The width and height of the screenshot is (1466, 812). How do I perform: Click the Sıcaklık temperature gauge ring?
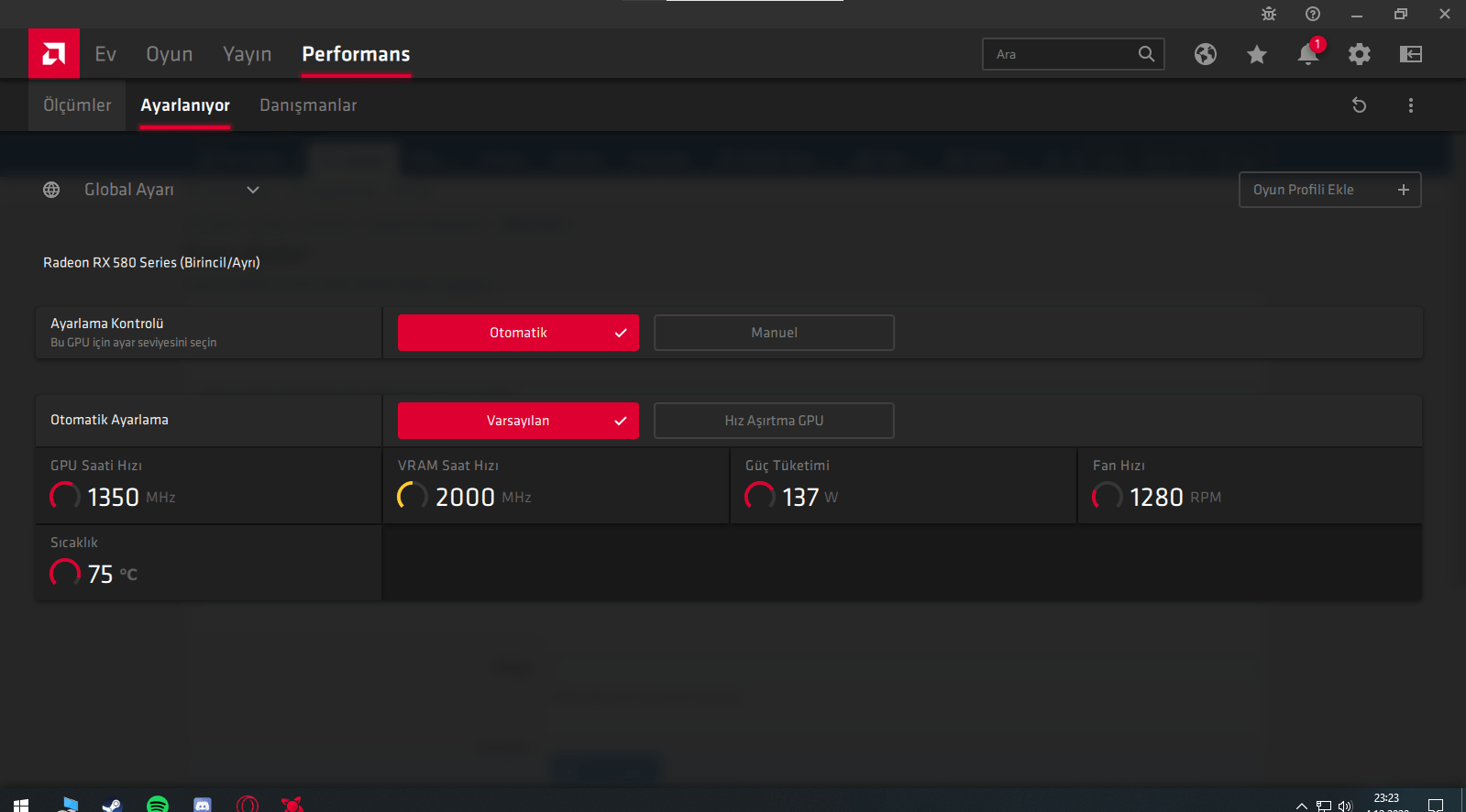pos(64,573)
